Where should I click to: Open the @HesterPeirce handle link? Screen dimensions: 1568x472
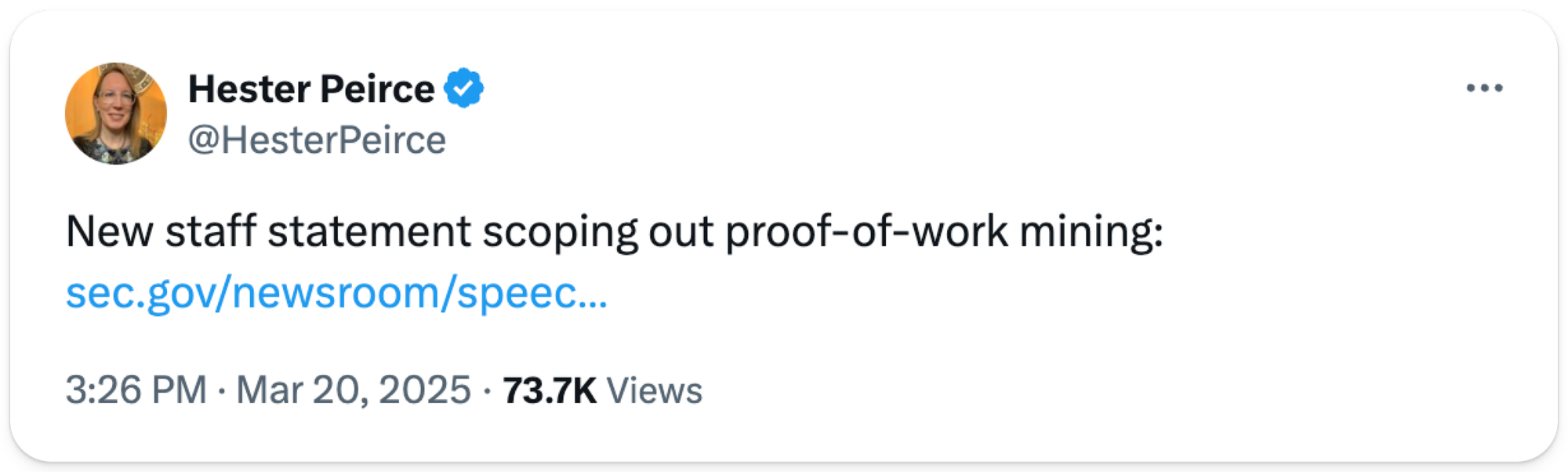coord(317,140)
